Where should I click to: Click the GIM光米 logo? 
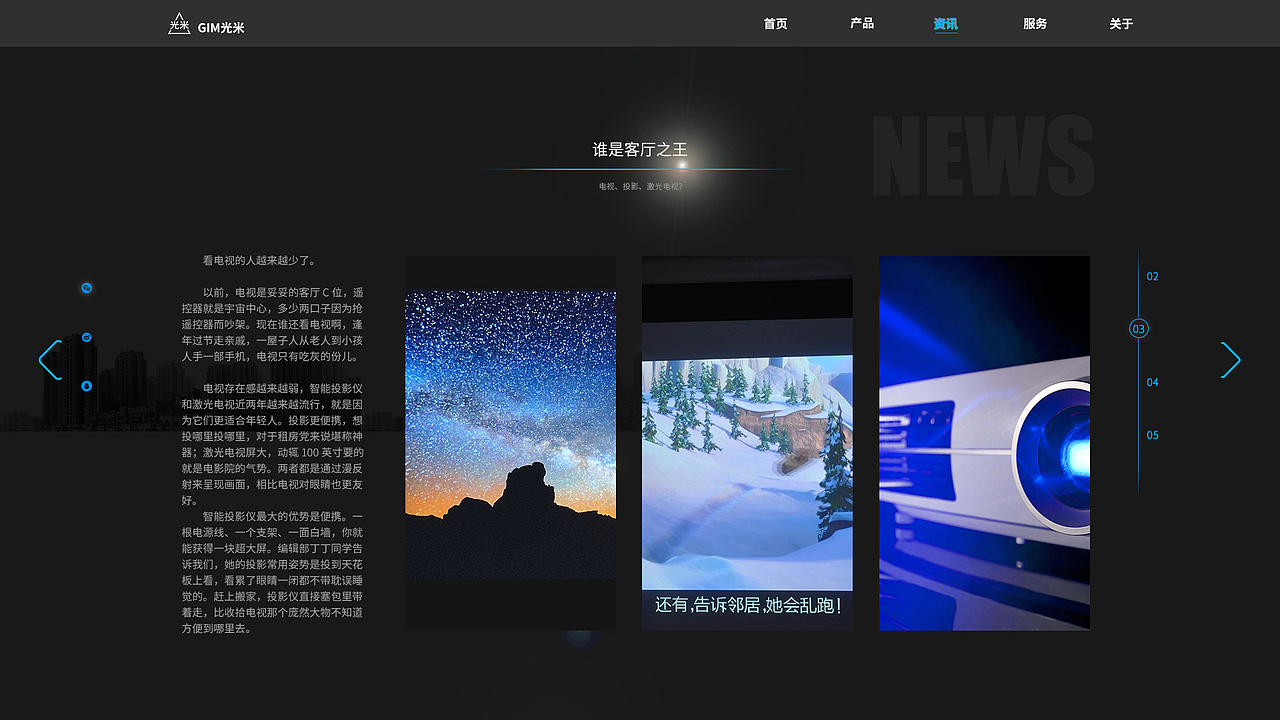[207, 24]
